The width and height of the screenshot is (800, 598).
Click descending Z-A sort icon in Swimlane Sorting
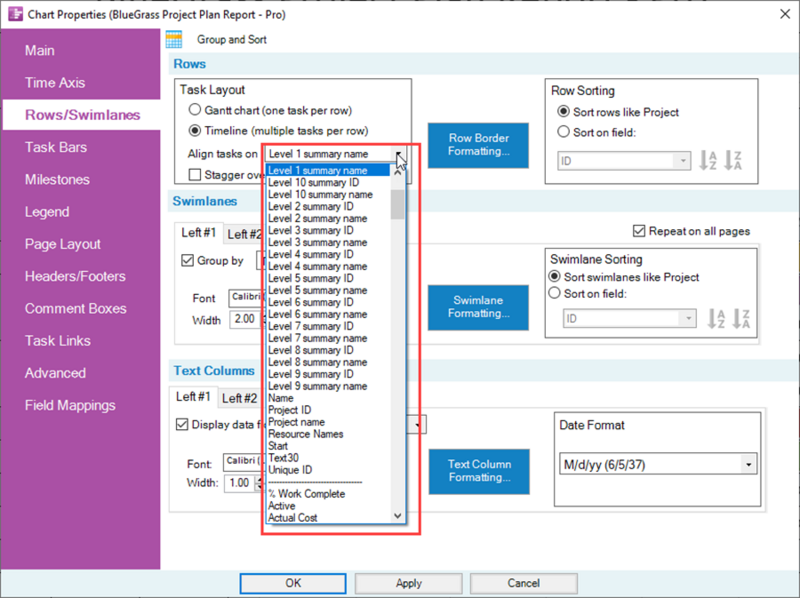pyautogui.click(x=741, y=319)
